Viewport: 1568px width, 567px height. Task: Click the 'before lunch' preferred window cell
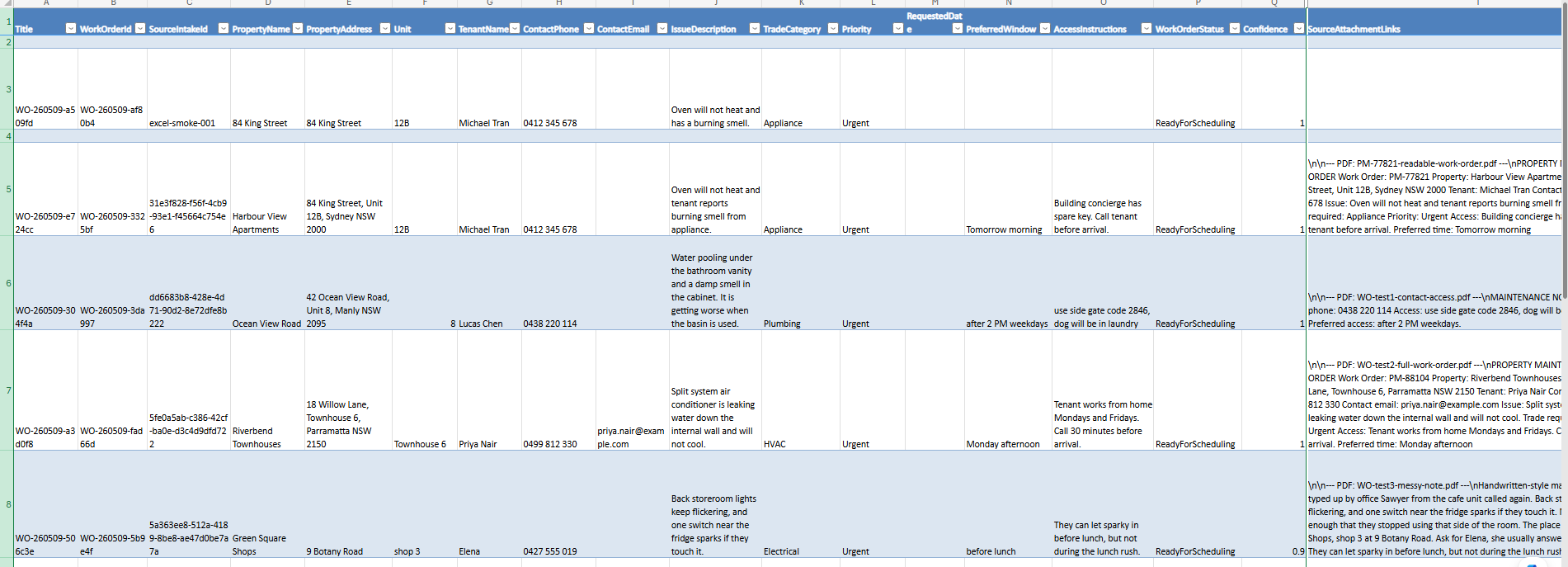tap(1008, 504)
